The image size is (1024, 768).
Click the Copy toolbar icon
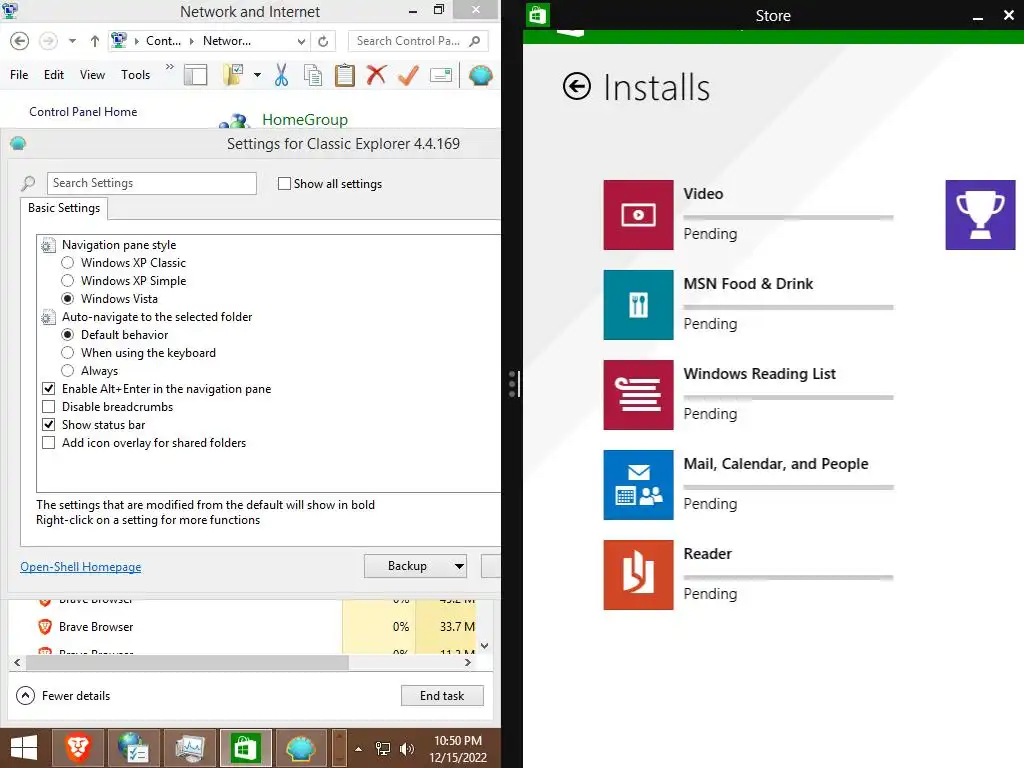(x=313, y=75)
